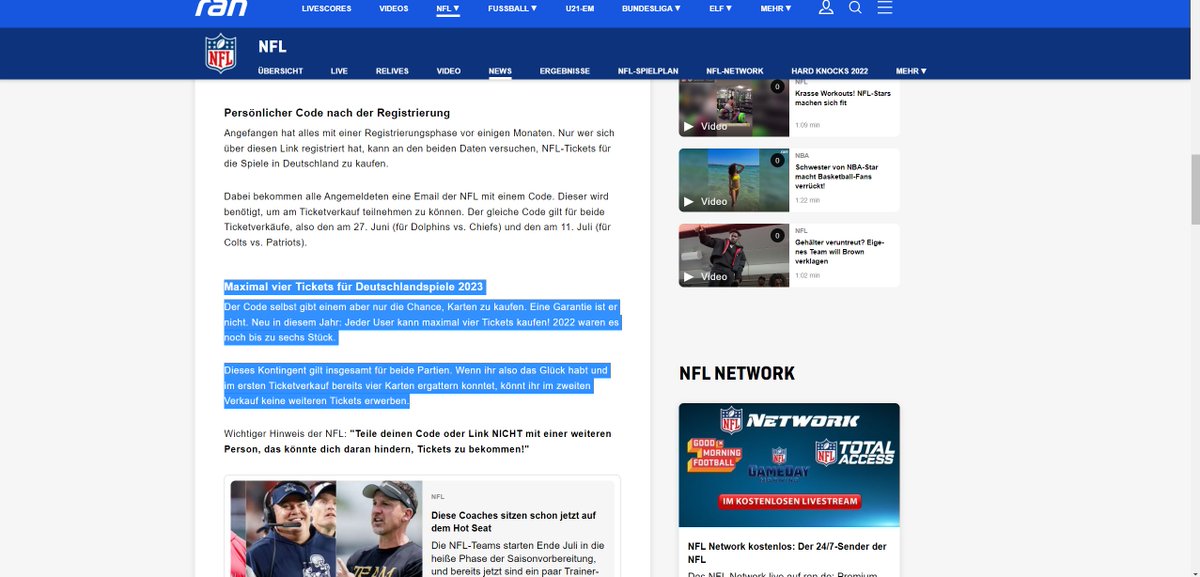Expand the BUNDESLIGA dropdown
Screen dimensions: 1200x577
pos(651,8)
